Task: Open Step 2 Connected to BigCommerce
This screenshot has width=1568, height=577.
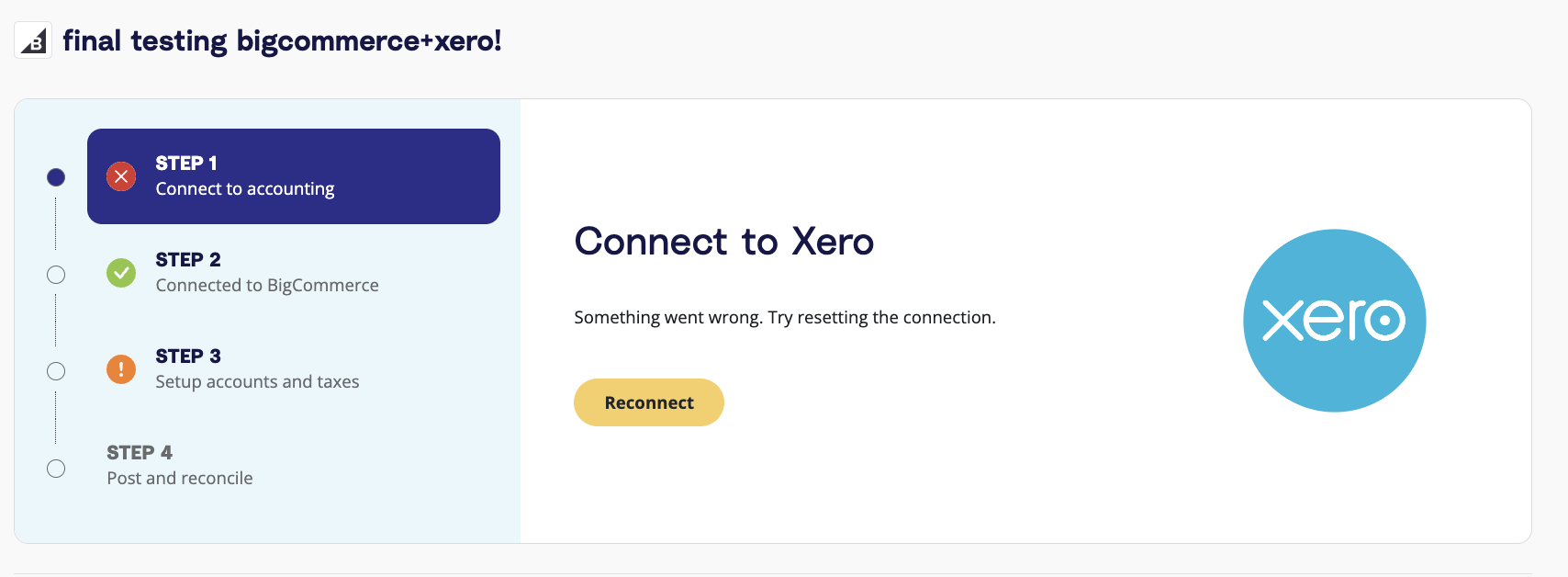Action: click(x=294, y=273)
